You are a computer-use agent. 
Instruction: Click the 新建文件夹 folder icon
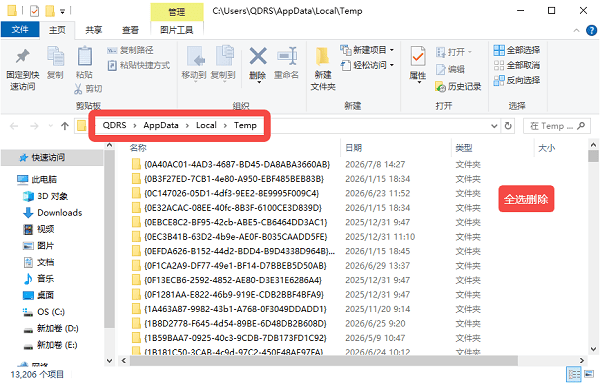(323, 57)
